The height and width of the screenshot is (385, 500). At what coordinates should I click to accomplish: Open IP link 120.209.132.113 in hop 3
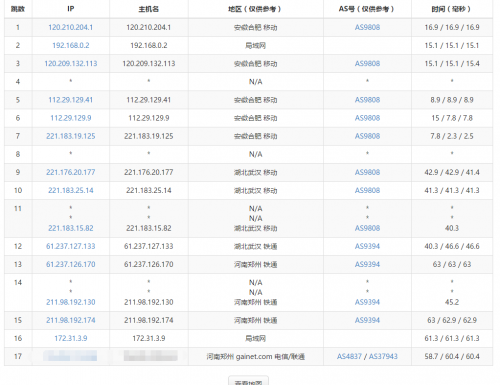pyautogui.click(x=71, y=63)
